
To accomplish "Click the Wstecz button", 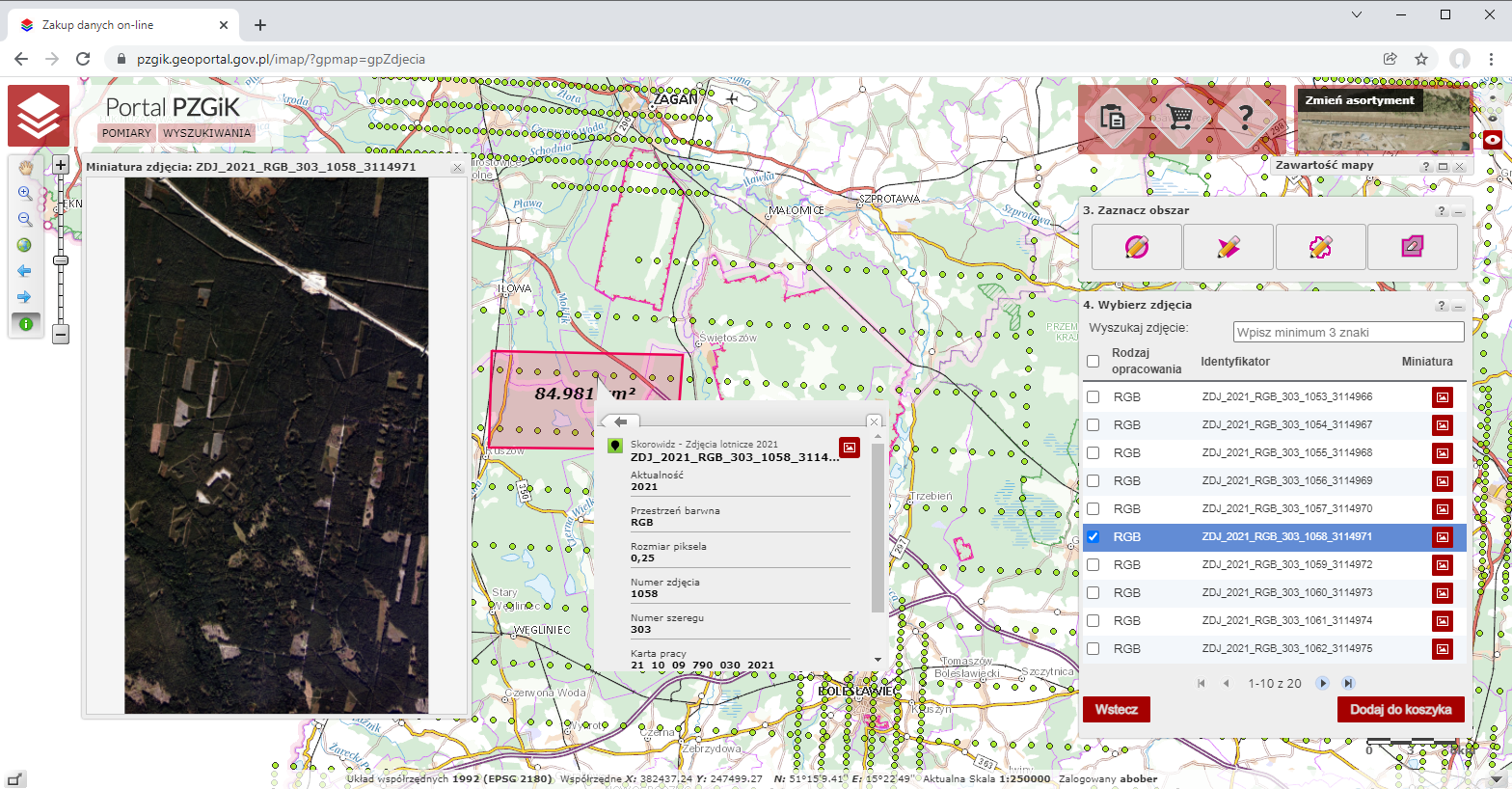I will pyautogui.click(x=1116, y=710).
